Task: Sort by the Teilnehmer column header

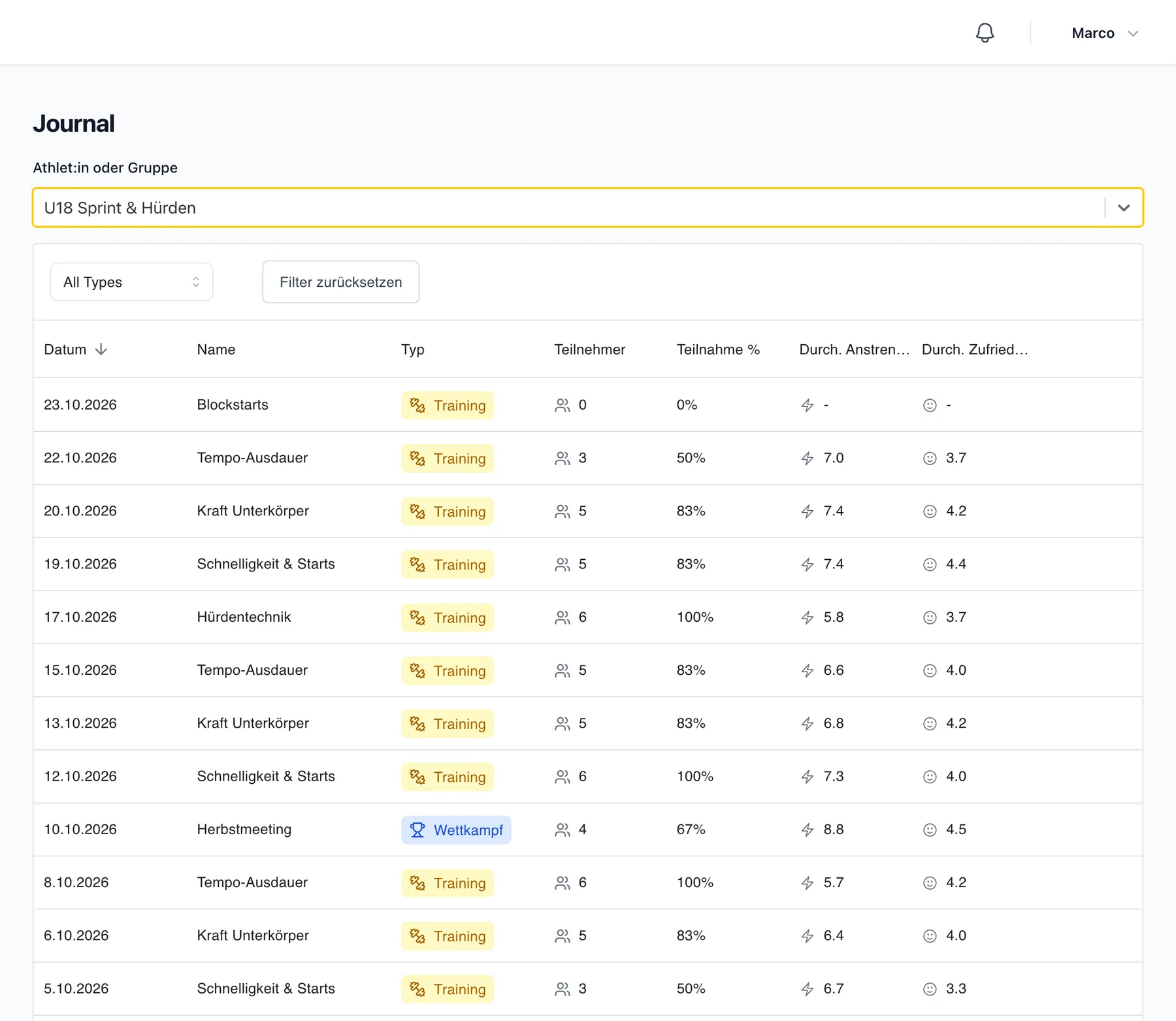Action: [589, 349]
